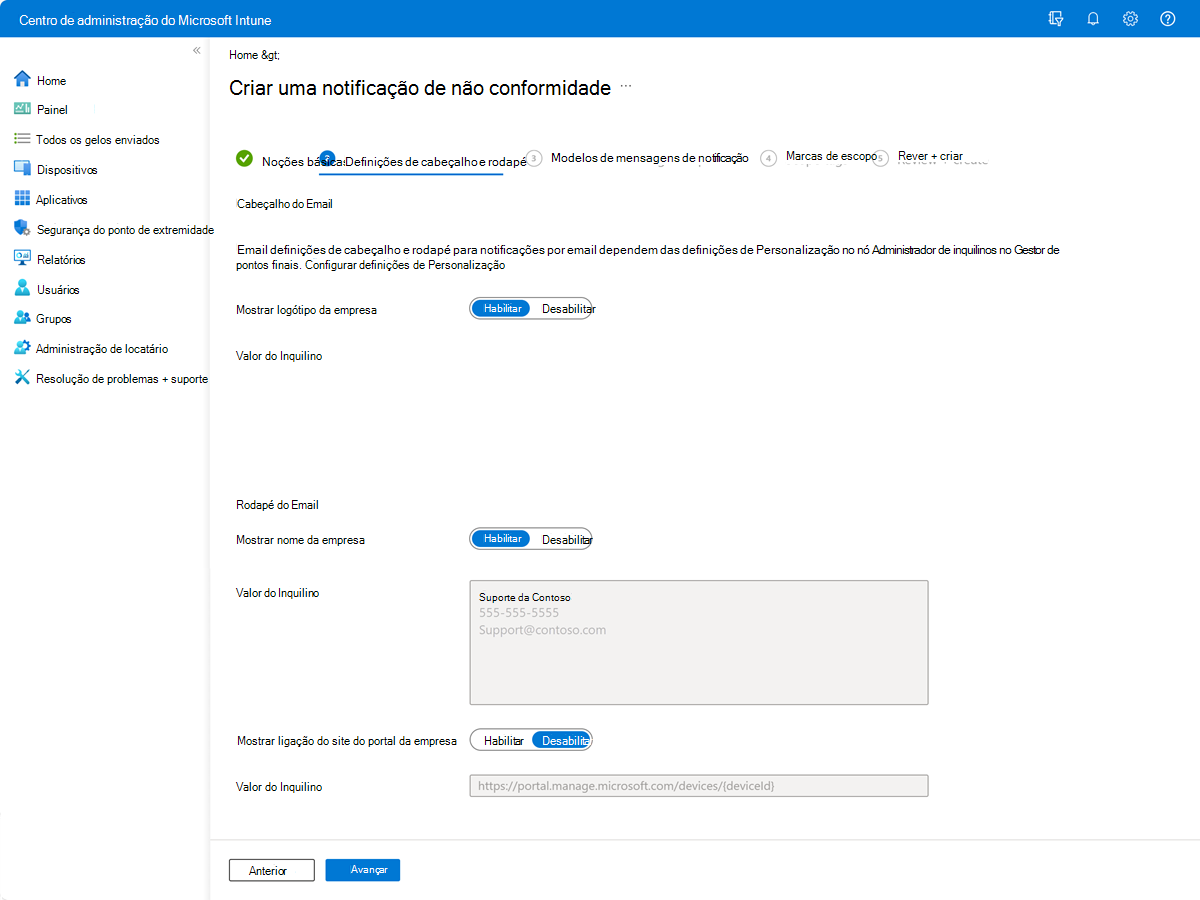This screenshot has width=1200, height=900.
Task: Open Dispositivos from the sidebar
Action: coord(65,169)
